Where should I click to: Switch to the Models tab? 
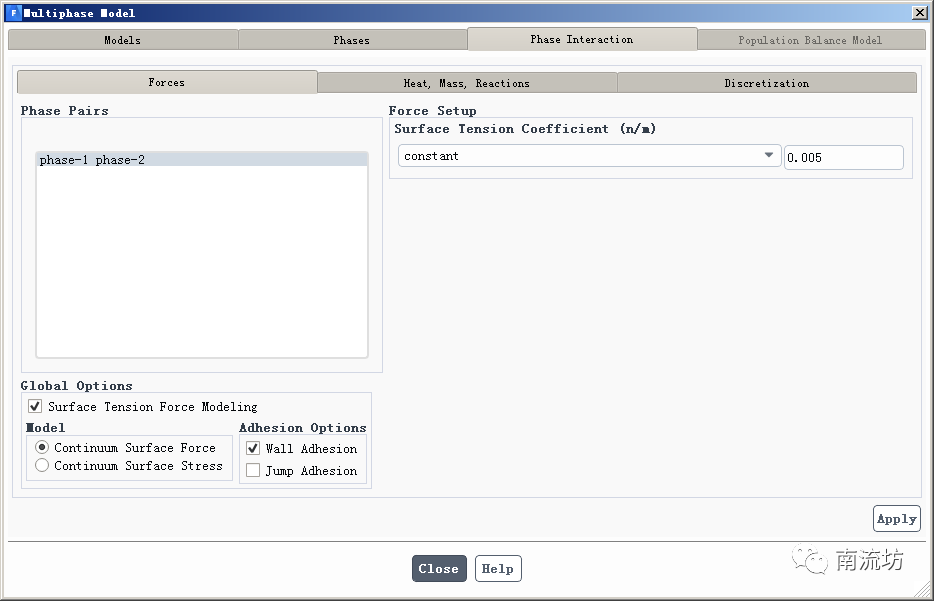pos(123,40)
